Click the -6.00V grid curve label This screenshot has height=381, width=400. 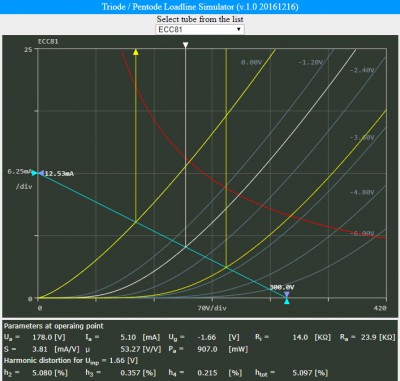pos(362,233)
